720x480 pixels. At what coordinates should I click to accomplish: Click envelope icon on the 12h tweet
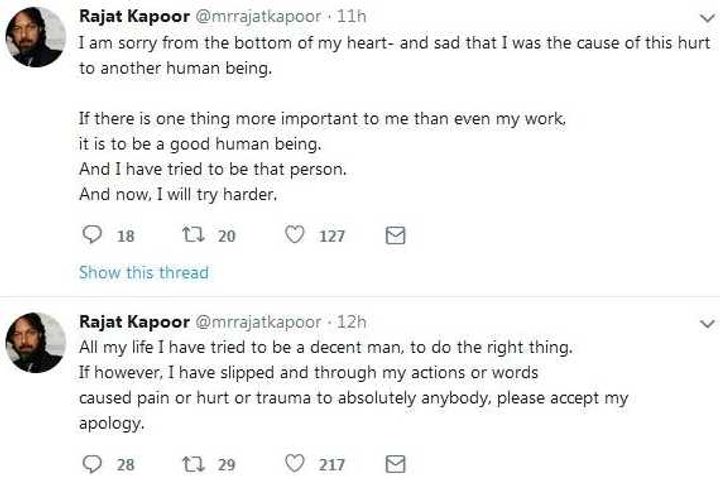coord(395,463)
